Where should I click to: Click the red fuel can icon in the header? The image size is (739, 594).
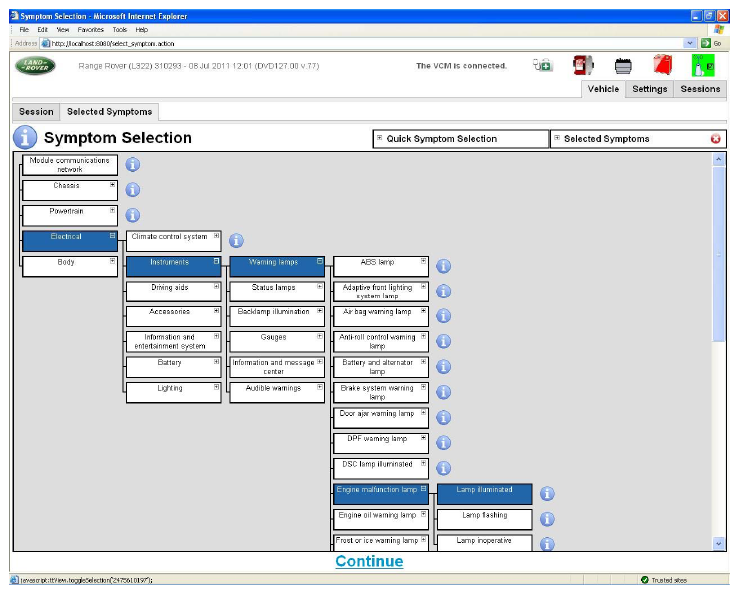pyautogui.click(x=662, y=65)
